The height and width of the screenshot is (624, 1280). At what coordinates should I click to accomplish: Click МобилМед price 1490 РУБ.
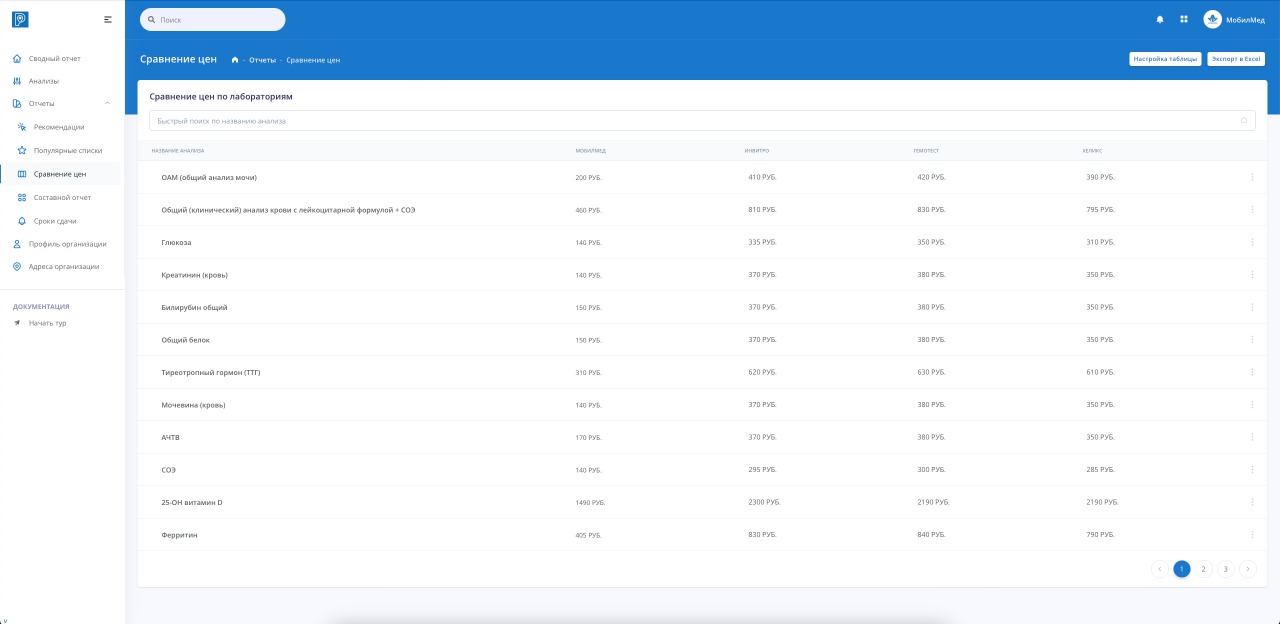point(590,502)
